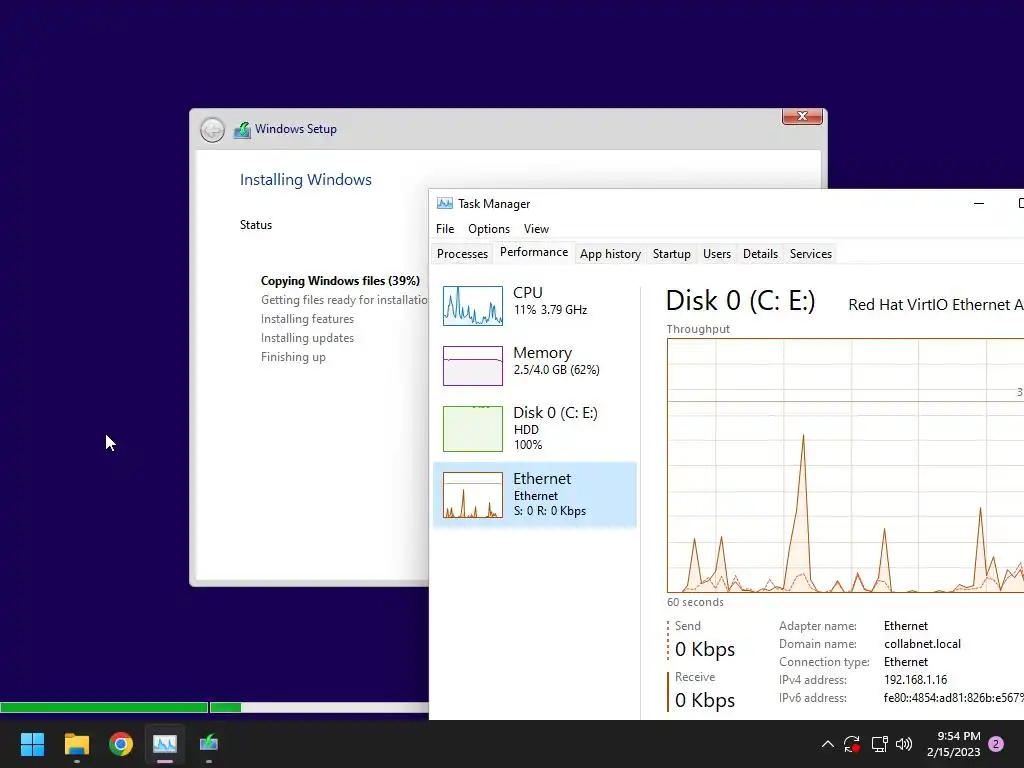Select the Performance tab
1024x768 pixels.
point(534,253)
